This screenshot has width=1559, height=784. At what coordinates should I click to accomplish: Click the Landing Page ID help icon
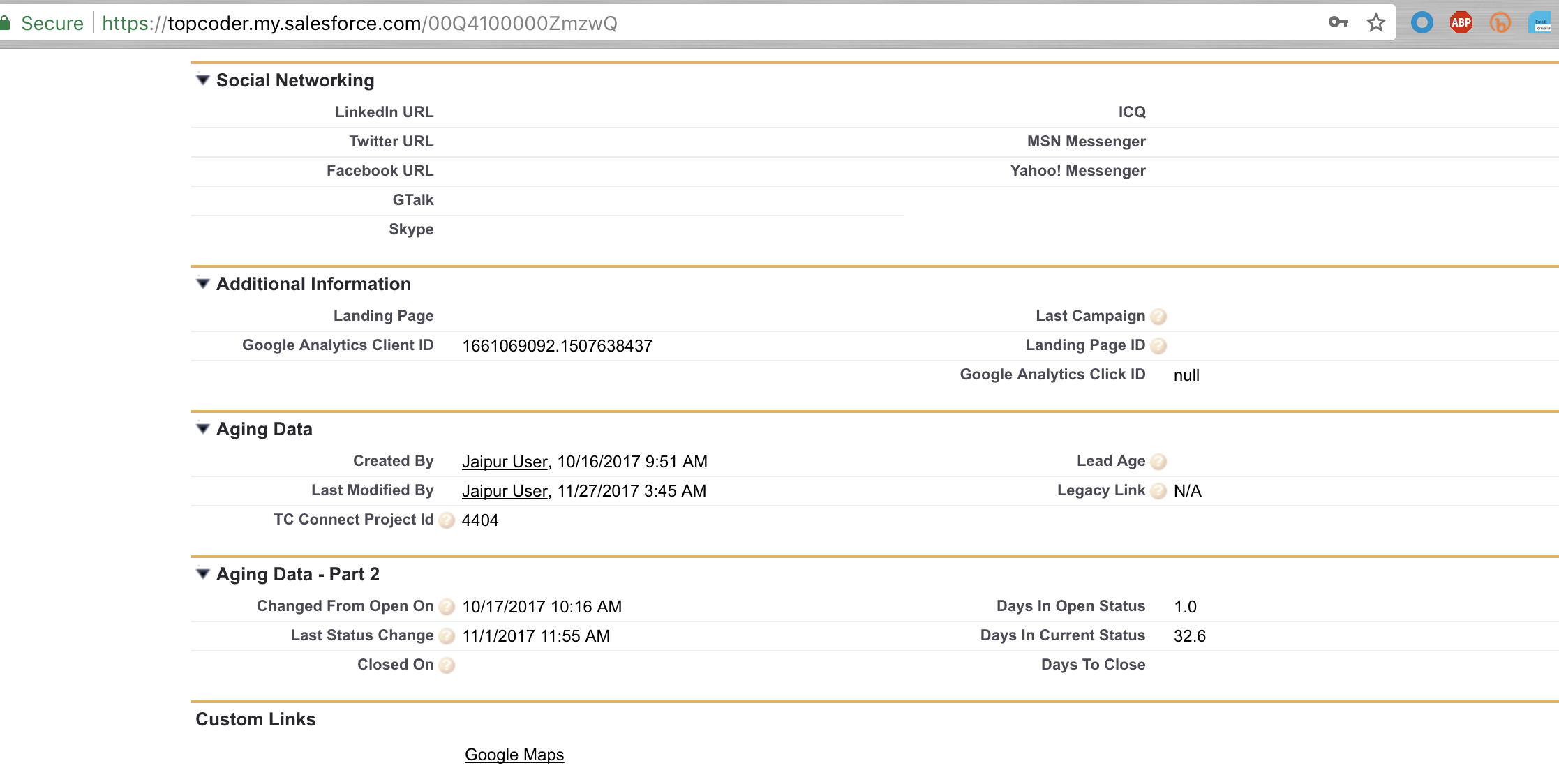(1158, 346)
